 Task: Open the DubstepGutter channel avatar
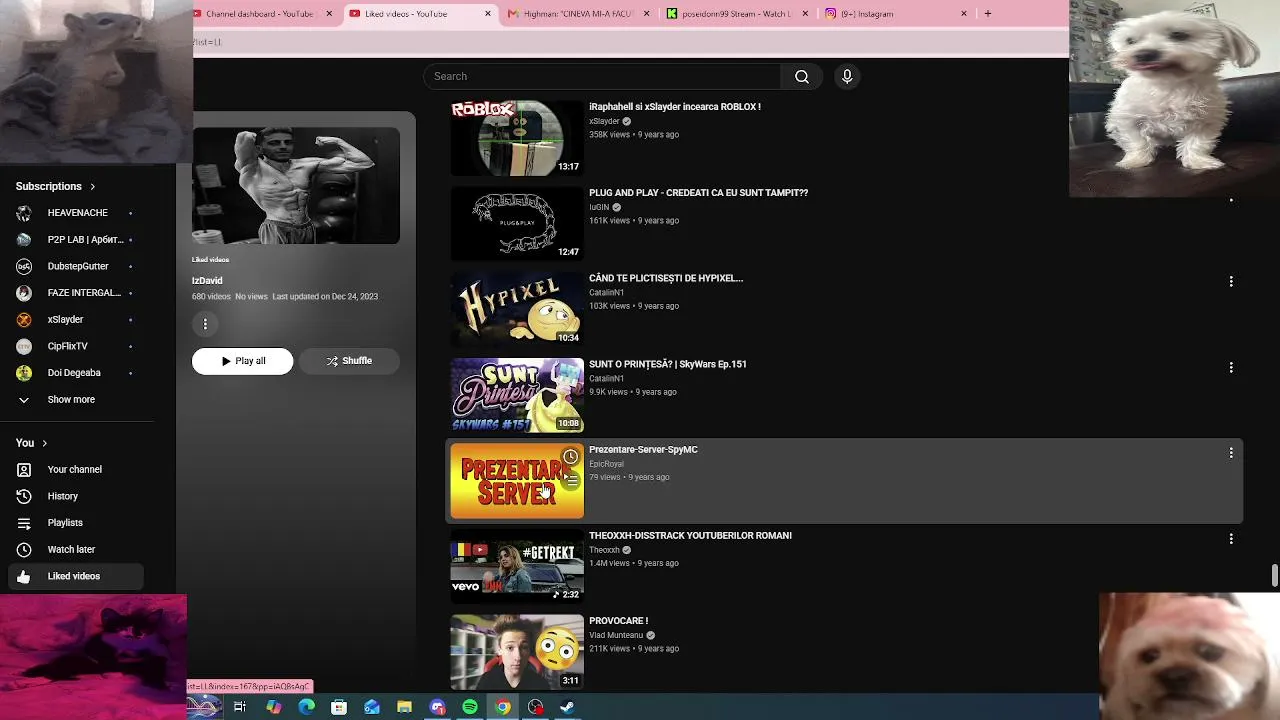pyautogui.click(x=24, y=266)
